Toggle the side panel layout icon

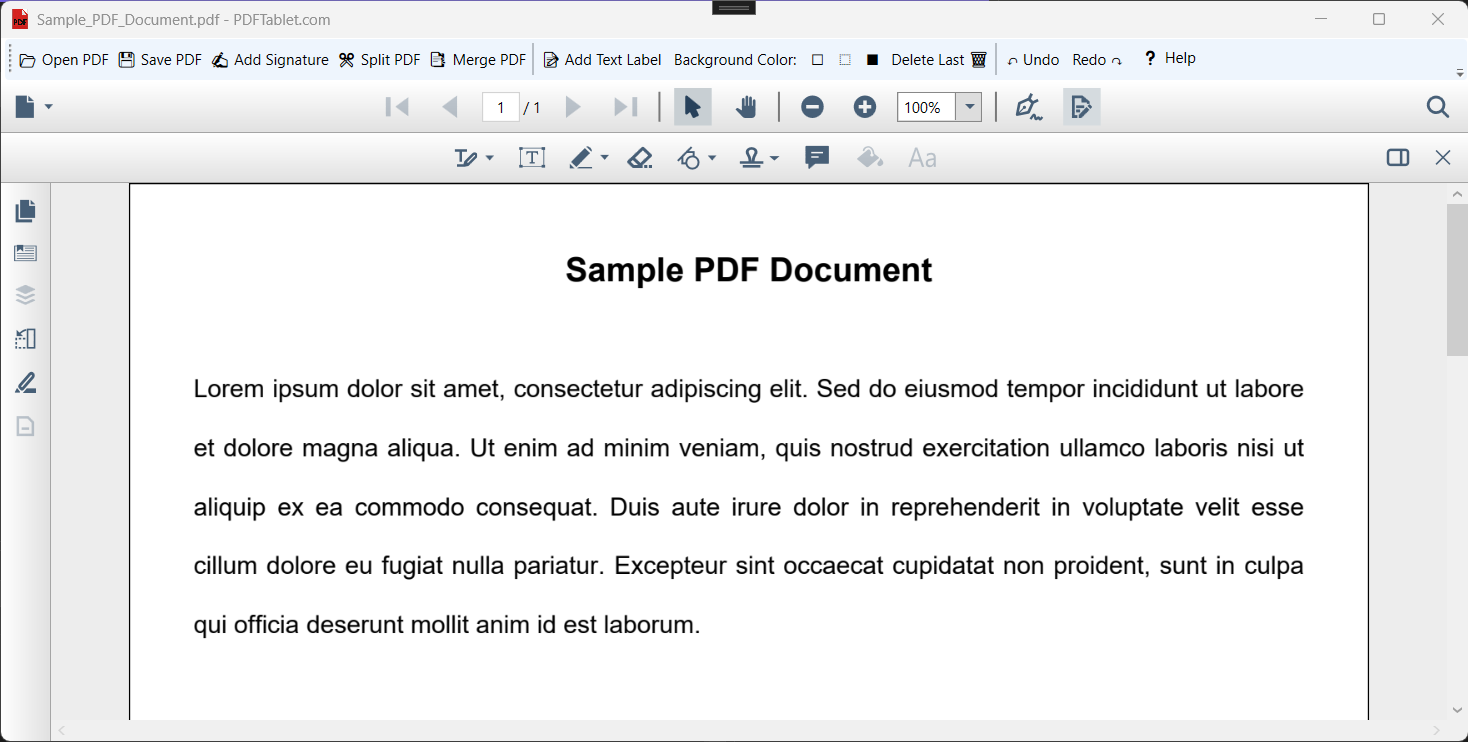(x=1398, y=158)
